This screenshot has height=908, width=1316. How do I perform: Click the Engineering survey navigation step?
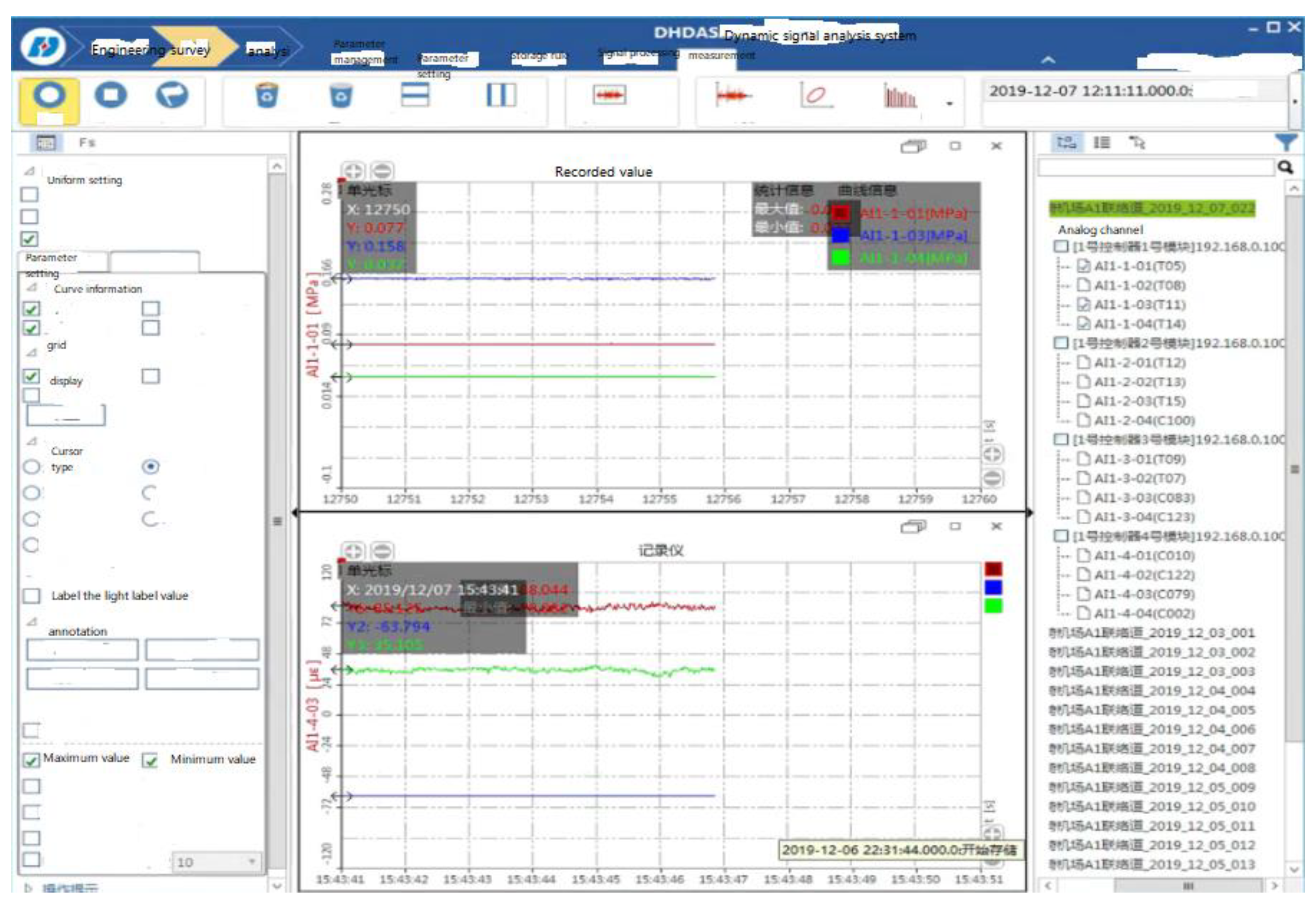click(150, 50)
